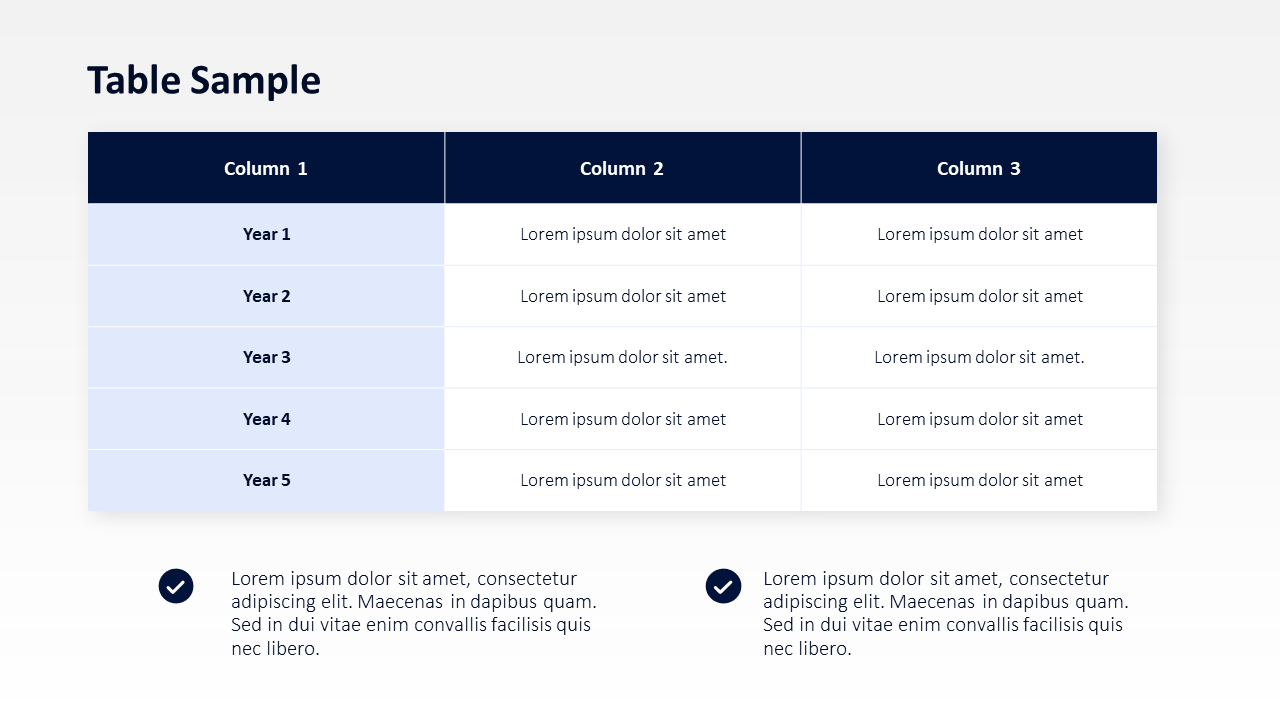Click the right checkmark icon
Image resolution: width=1280 pixels, height=720 pixels.
(x=723, y=586)
